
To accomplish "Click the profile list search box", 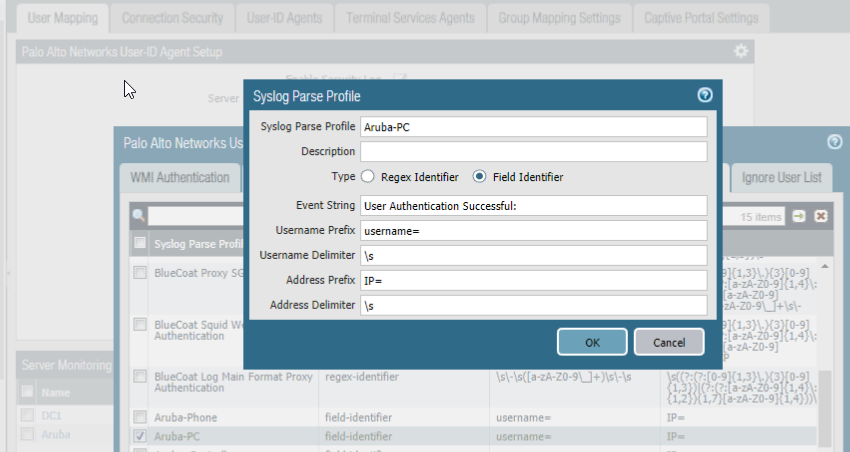I will click(x=195, y=216).
